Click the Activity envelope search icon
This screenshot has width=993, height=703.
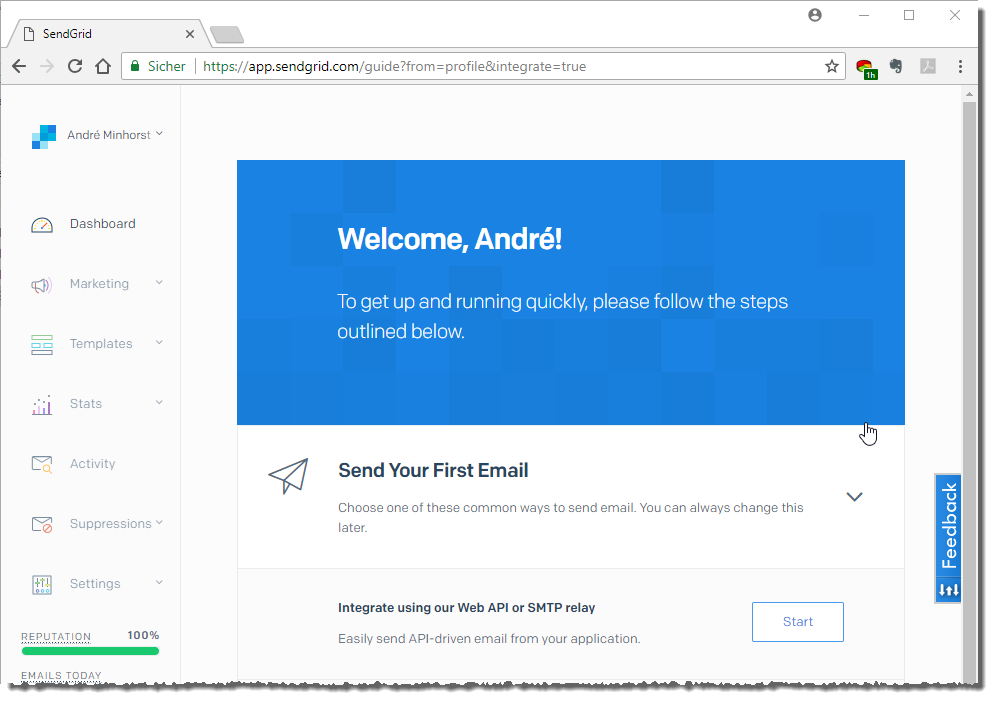41,464
